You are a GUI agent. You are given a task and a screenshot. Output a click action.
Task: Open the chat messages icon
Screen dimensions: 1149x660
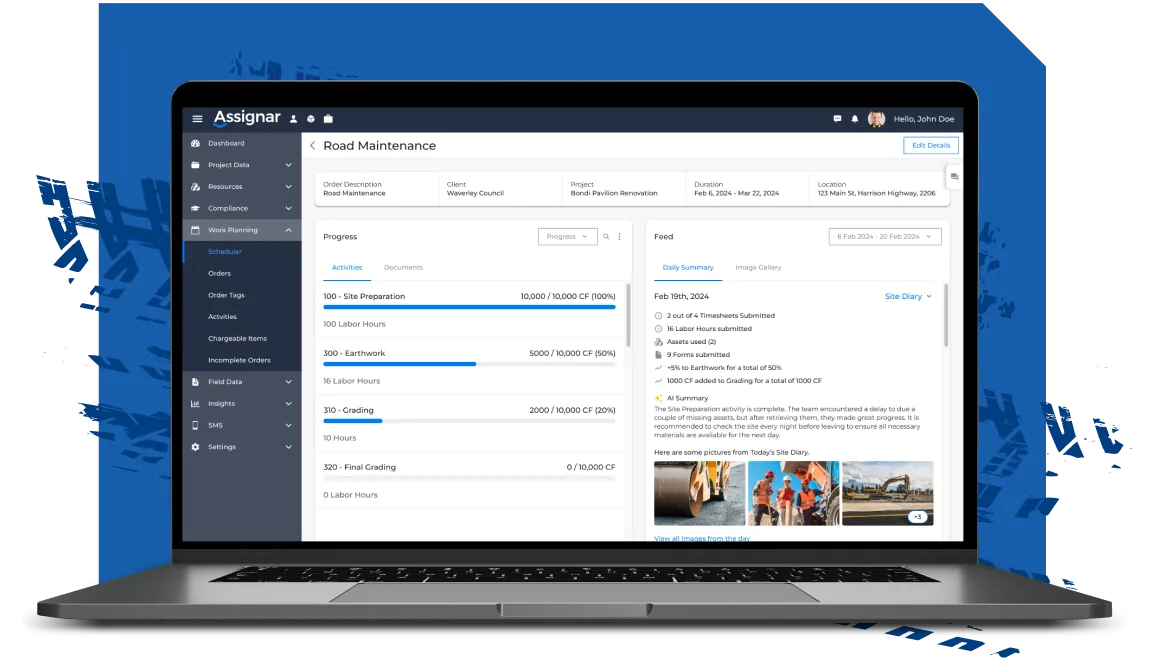coord(838,119)
